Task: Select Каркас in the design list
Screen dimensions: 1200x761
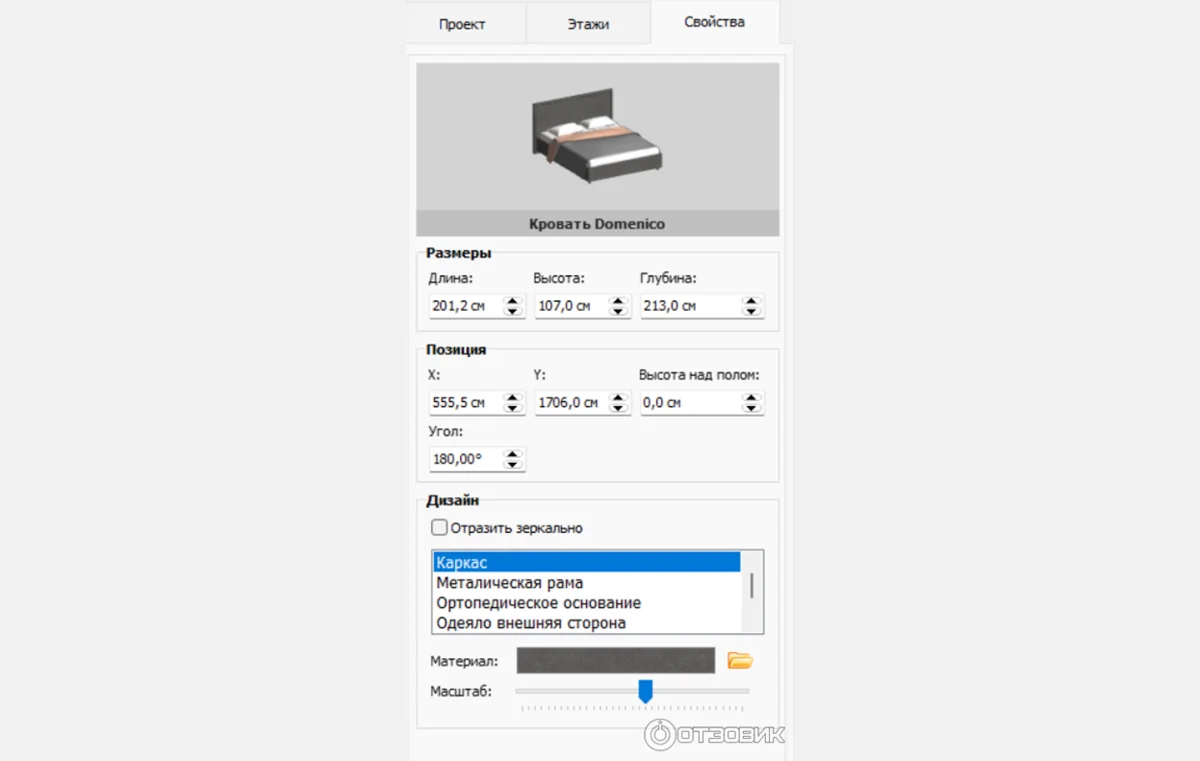Action: click(587, 562)
